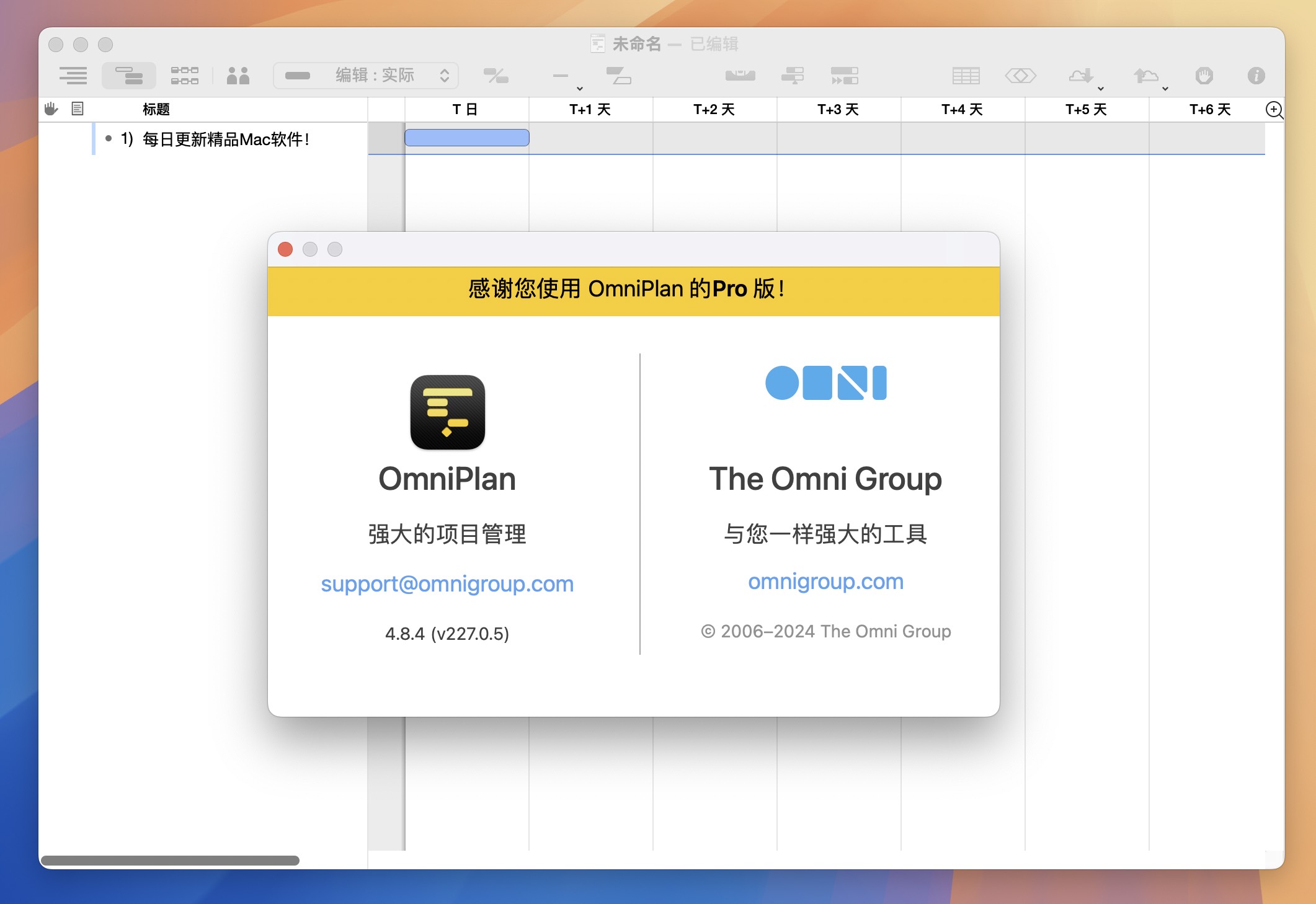The image size is (1316, 904).
Task: Click the T+1 天 timeline header
Action: (x=590, y=109)
